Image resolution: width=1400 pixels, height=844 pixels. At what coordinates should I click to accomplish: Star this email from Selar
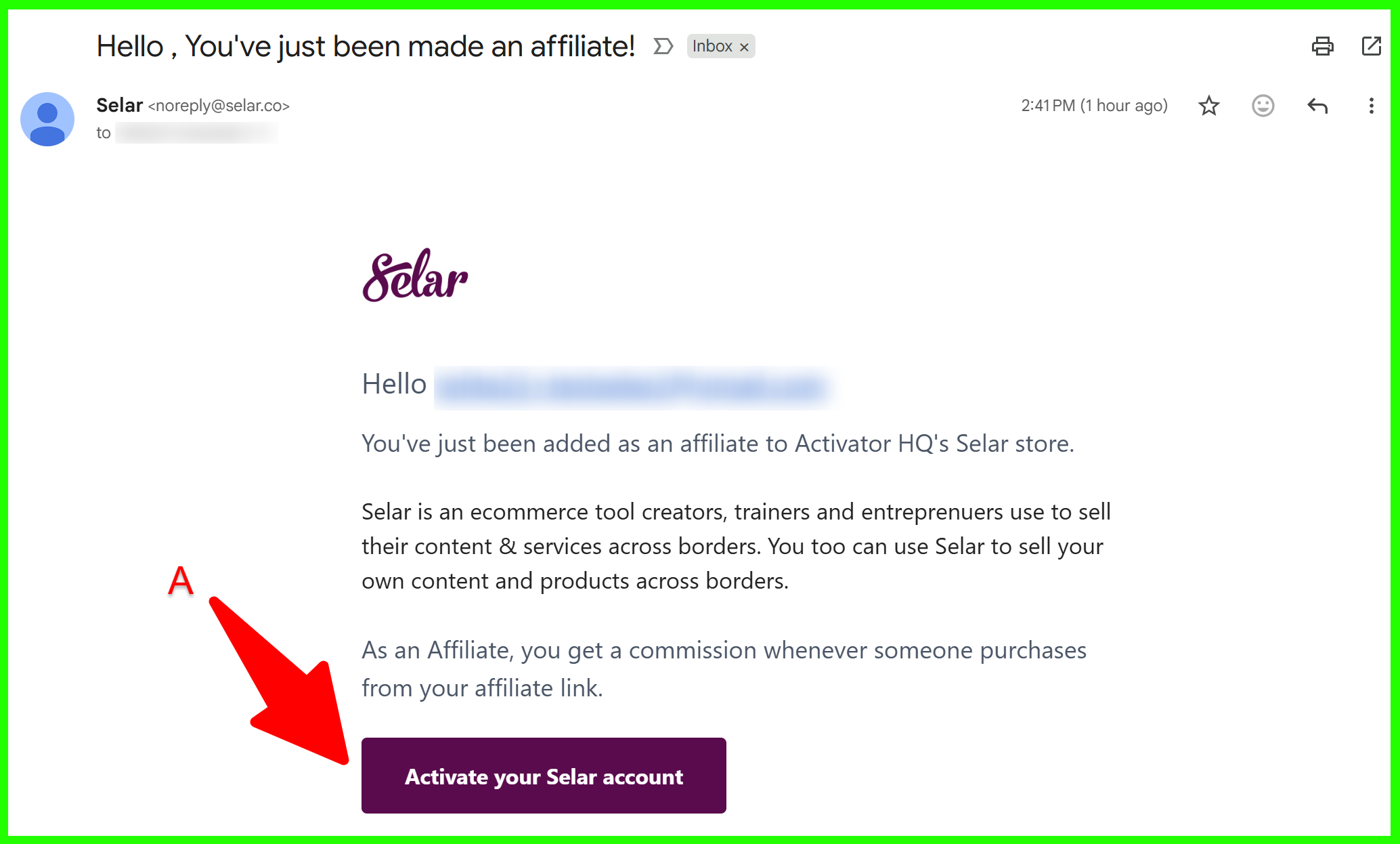pos(1208,106)
